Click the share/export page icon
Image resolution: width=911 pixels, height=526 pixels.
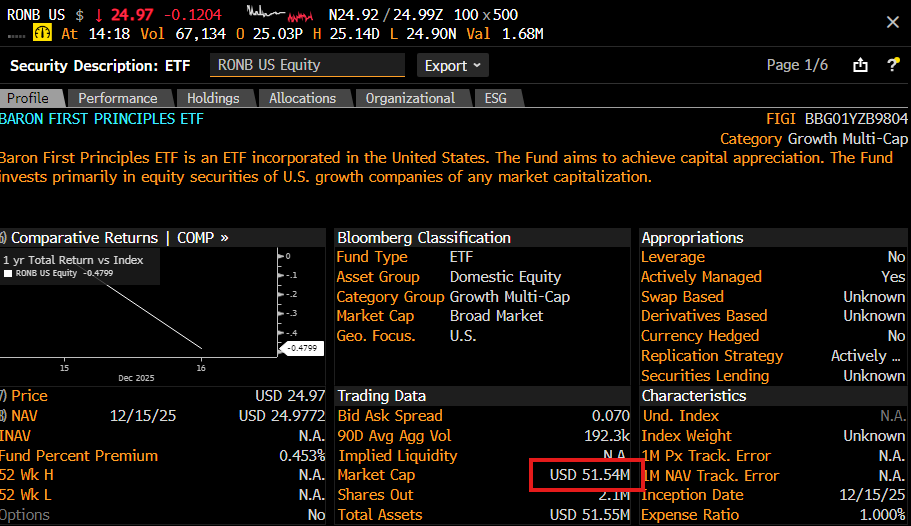pyautogui.click(x=860, y=65)
